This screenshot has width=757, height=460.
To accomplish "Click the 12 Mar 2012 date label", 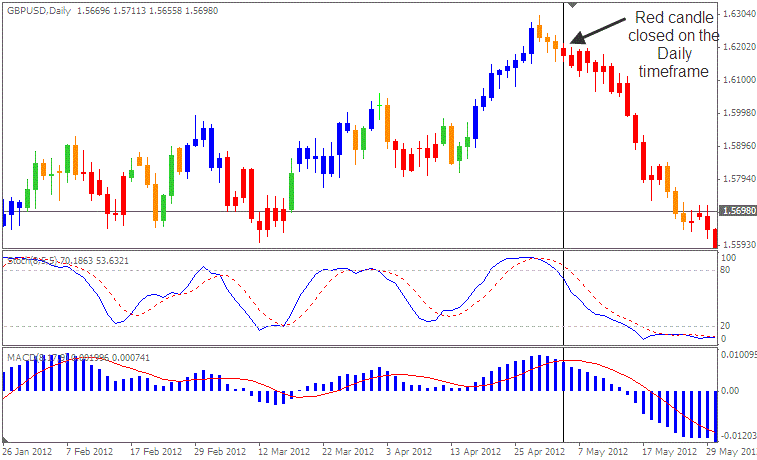I will (x=284, y=452).
